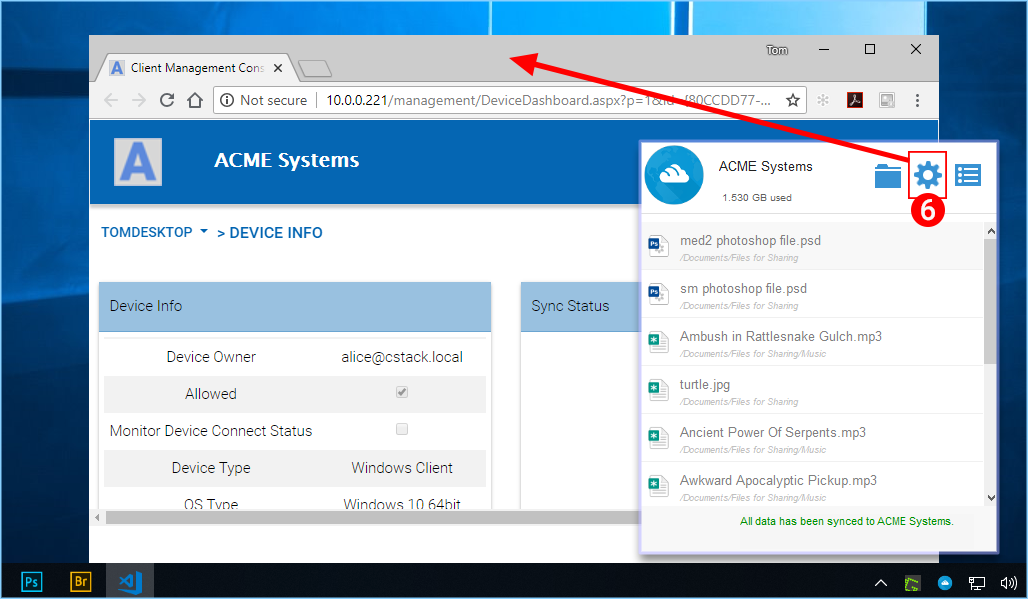Click the file icon for med2 photoshop file.psd
Image resolution: width=1028 pixels, height=599 pixels.
658,246
